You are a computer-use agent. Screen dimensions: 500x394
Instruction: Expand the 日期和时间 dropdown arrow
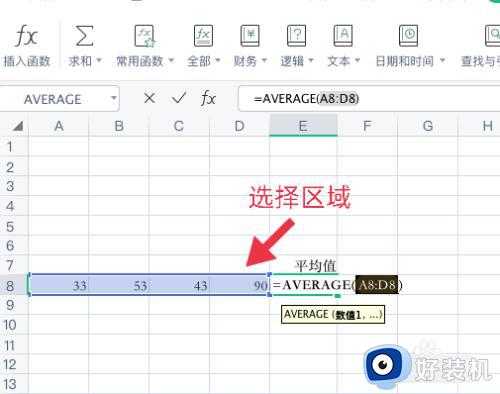(x=443, y=61)
